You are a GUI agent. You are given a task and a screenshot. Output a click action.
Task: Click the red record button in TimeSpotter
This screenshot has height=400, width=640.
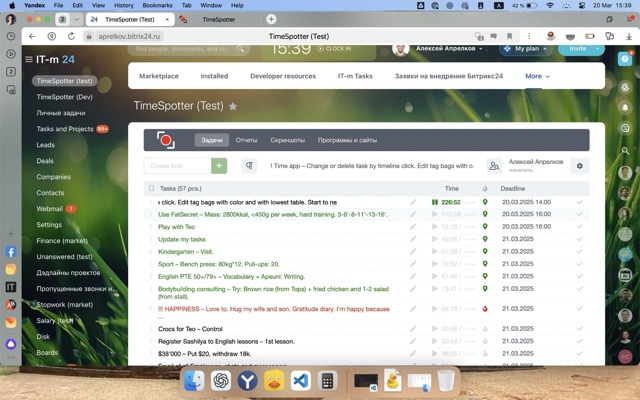pyautogui.click(x=165, y=141)
